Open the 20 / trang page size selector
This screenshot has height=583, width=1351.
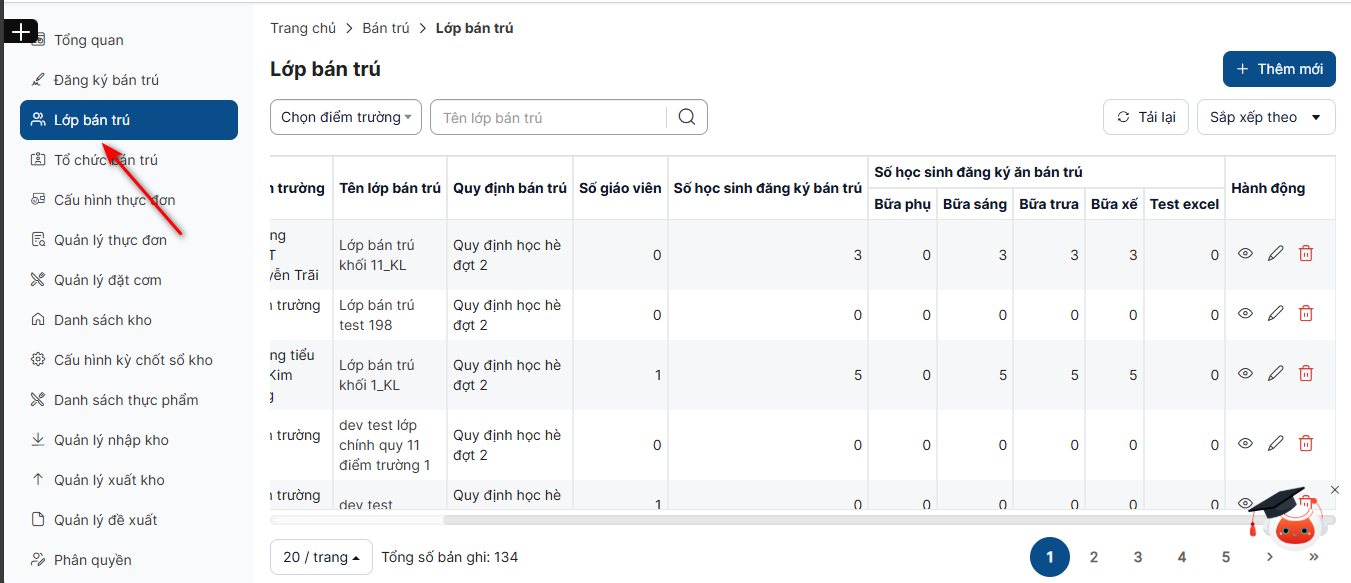[321, 557]
